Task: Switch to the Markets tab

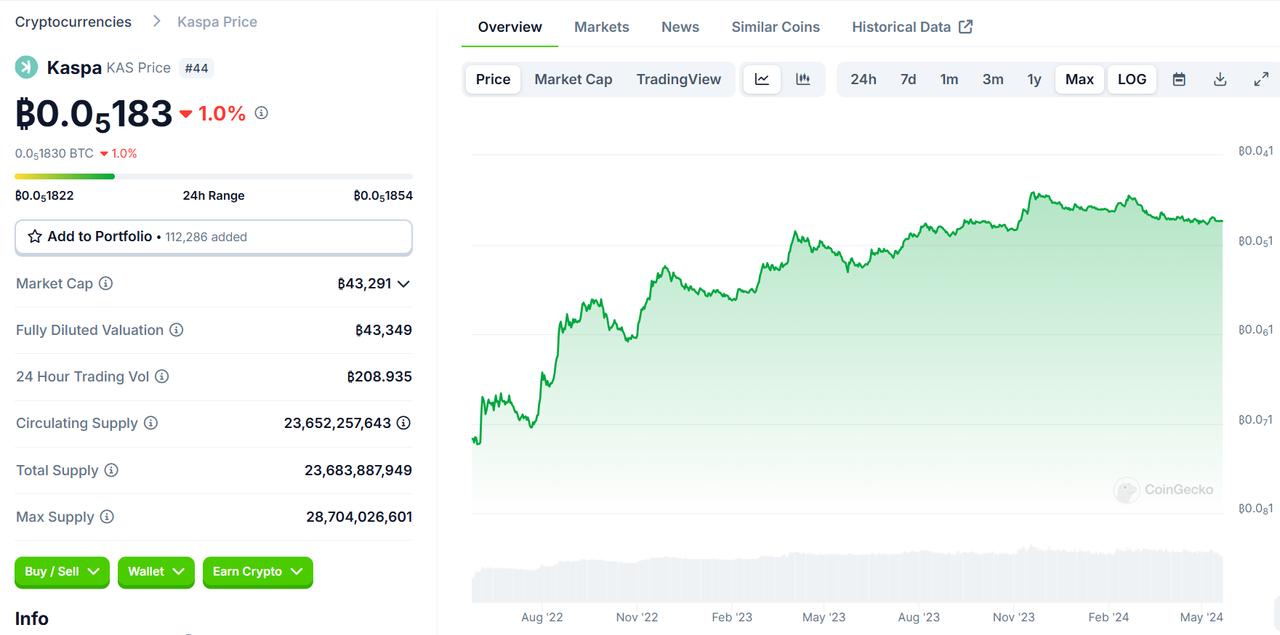Action: [x=602, y=27]
